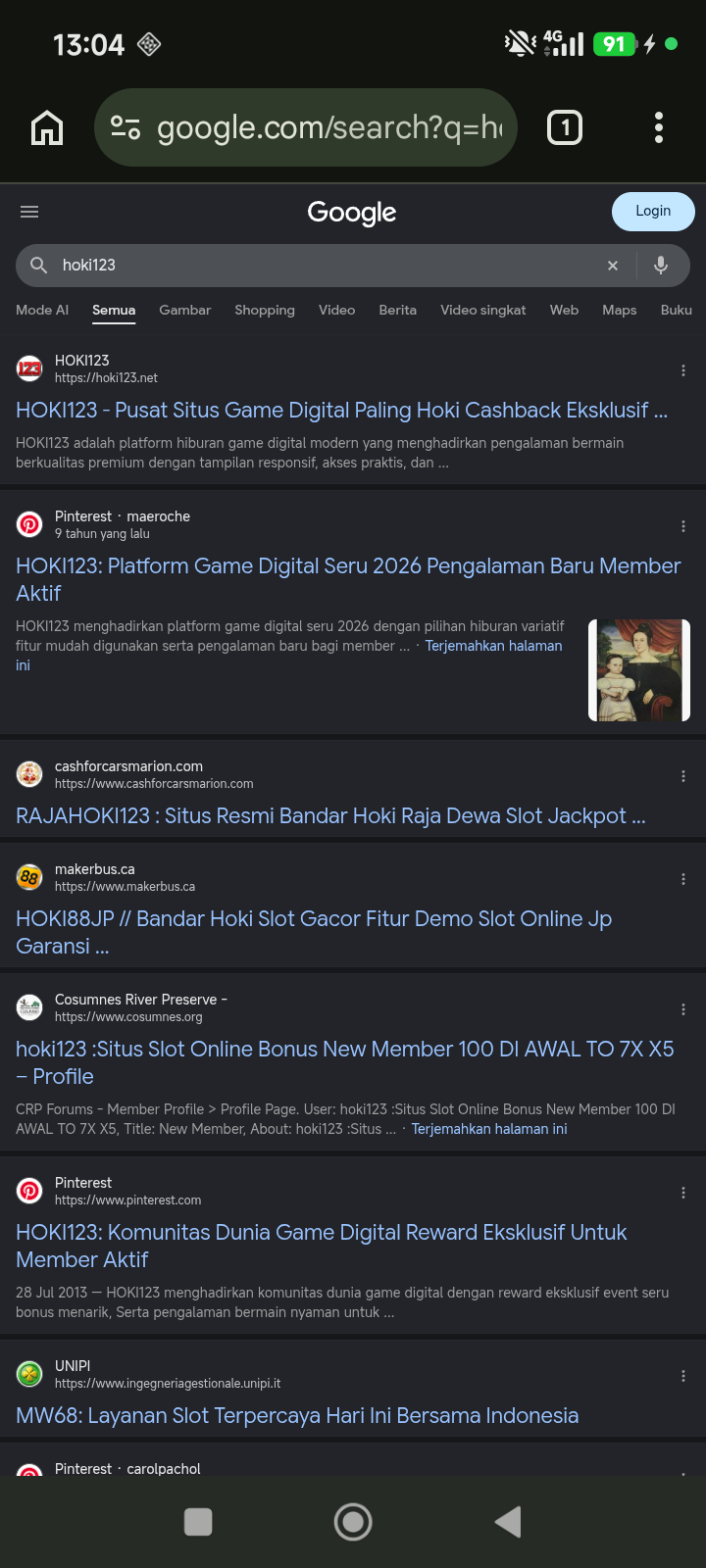Image resolution: width=706 pixels, height=1568 pixels.
Task: Open Google hamburger menu
Action: click(29, 212)
